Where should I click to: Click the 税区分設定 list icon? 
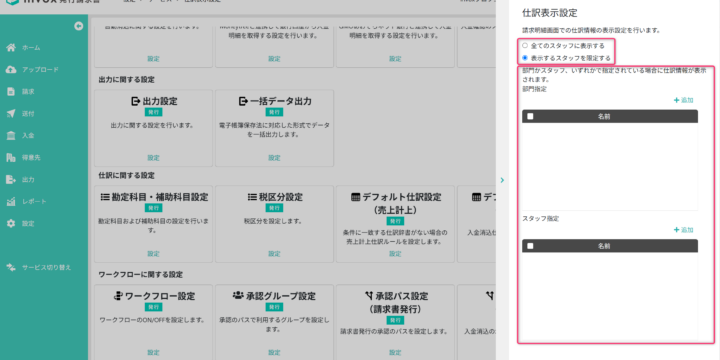point(252,197)
